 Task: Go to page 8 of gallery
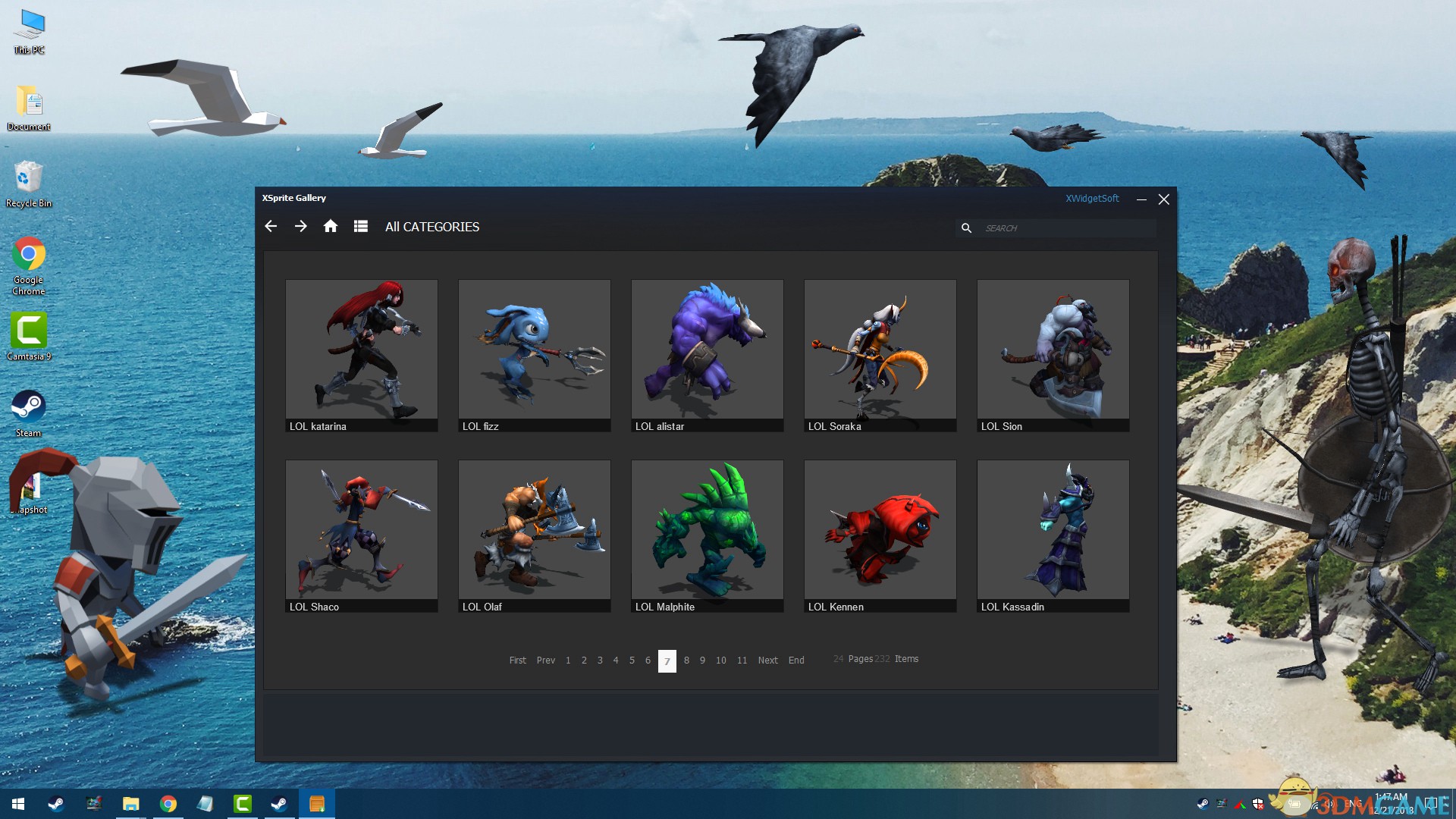coord(686,661)
